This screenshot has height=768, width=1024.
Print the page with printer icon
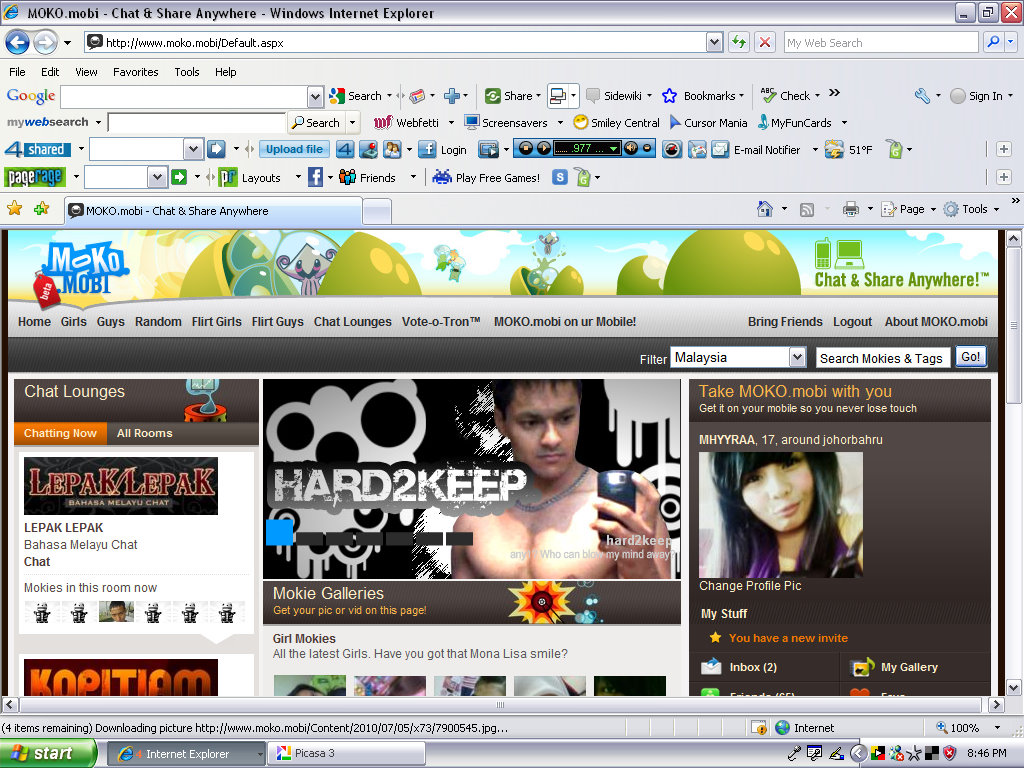pos(850,209)
